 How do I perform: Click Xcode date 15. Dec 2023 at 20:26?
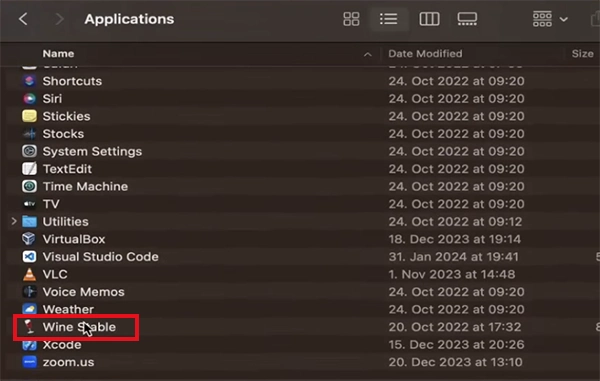(456, 345)
